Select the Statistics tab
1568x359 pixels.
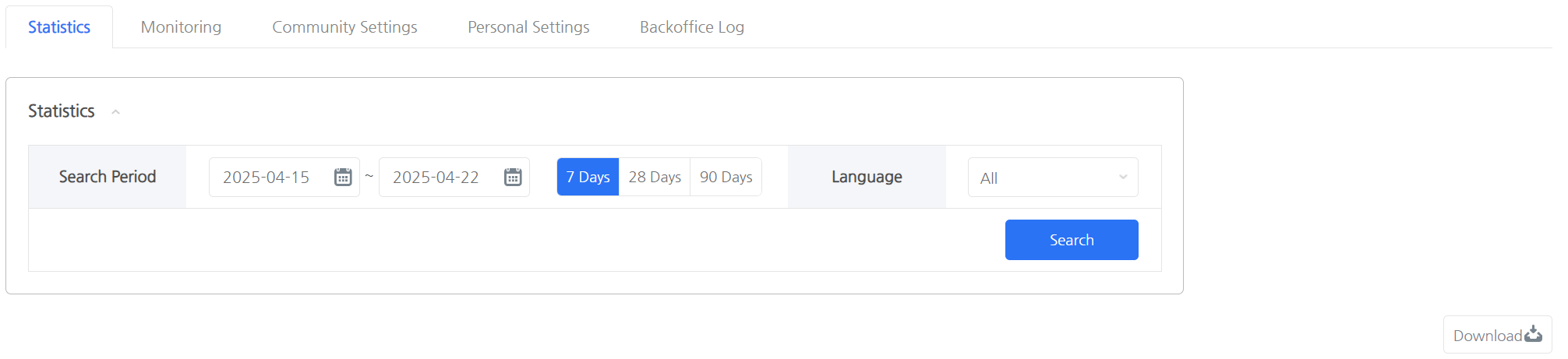coord(59,27)
